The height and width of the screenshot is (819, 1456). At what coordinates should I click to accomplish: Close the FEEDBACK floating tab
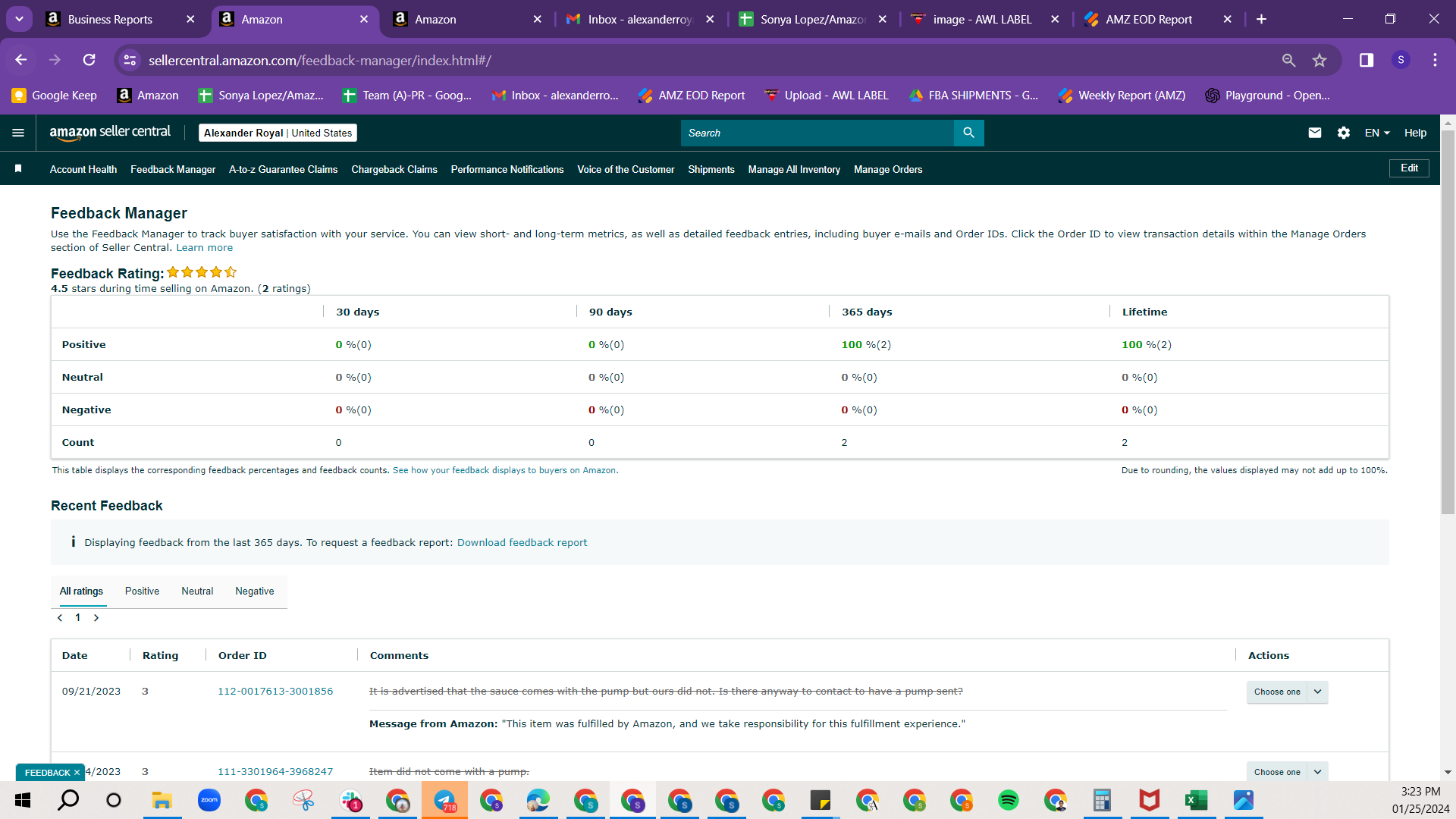pos(77,773)
